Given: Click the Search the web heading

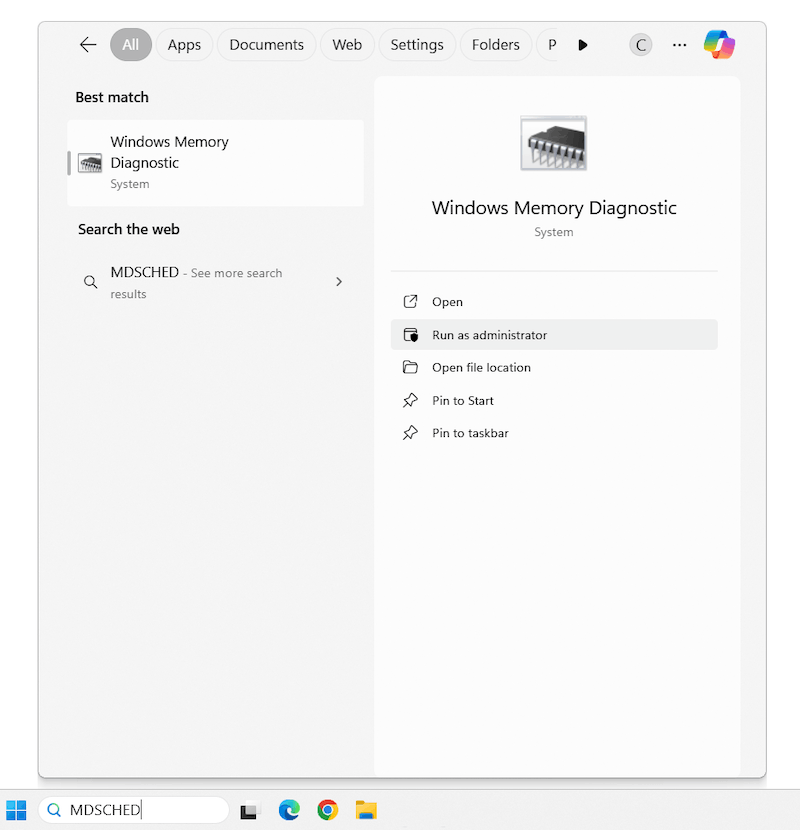Looking at the screenshot, I should click(x=129, y=229).
